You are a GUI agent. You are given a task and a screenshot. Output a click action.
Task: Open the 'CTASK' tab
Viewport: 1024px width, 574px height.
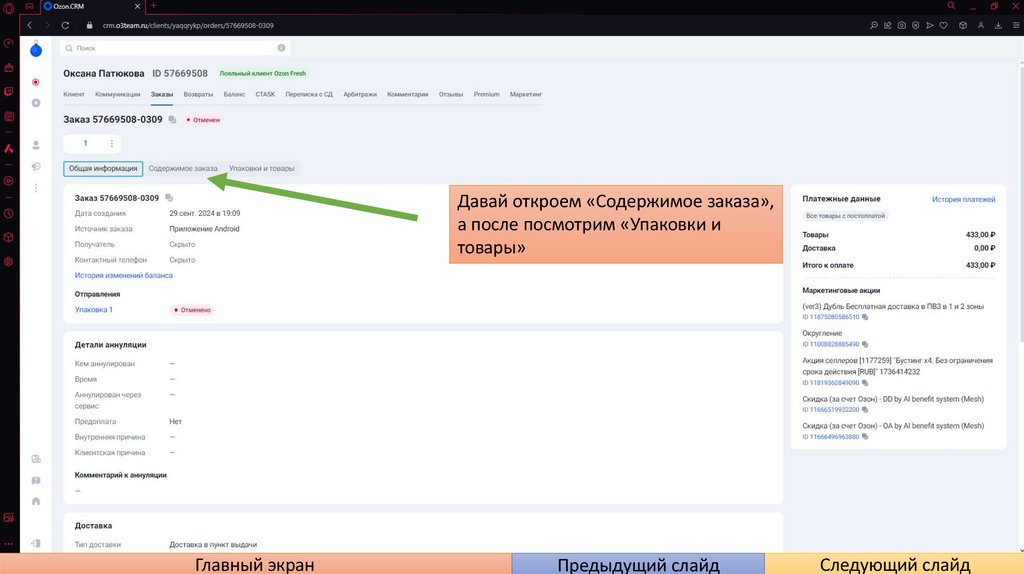tap(265, 94)
